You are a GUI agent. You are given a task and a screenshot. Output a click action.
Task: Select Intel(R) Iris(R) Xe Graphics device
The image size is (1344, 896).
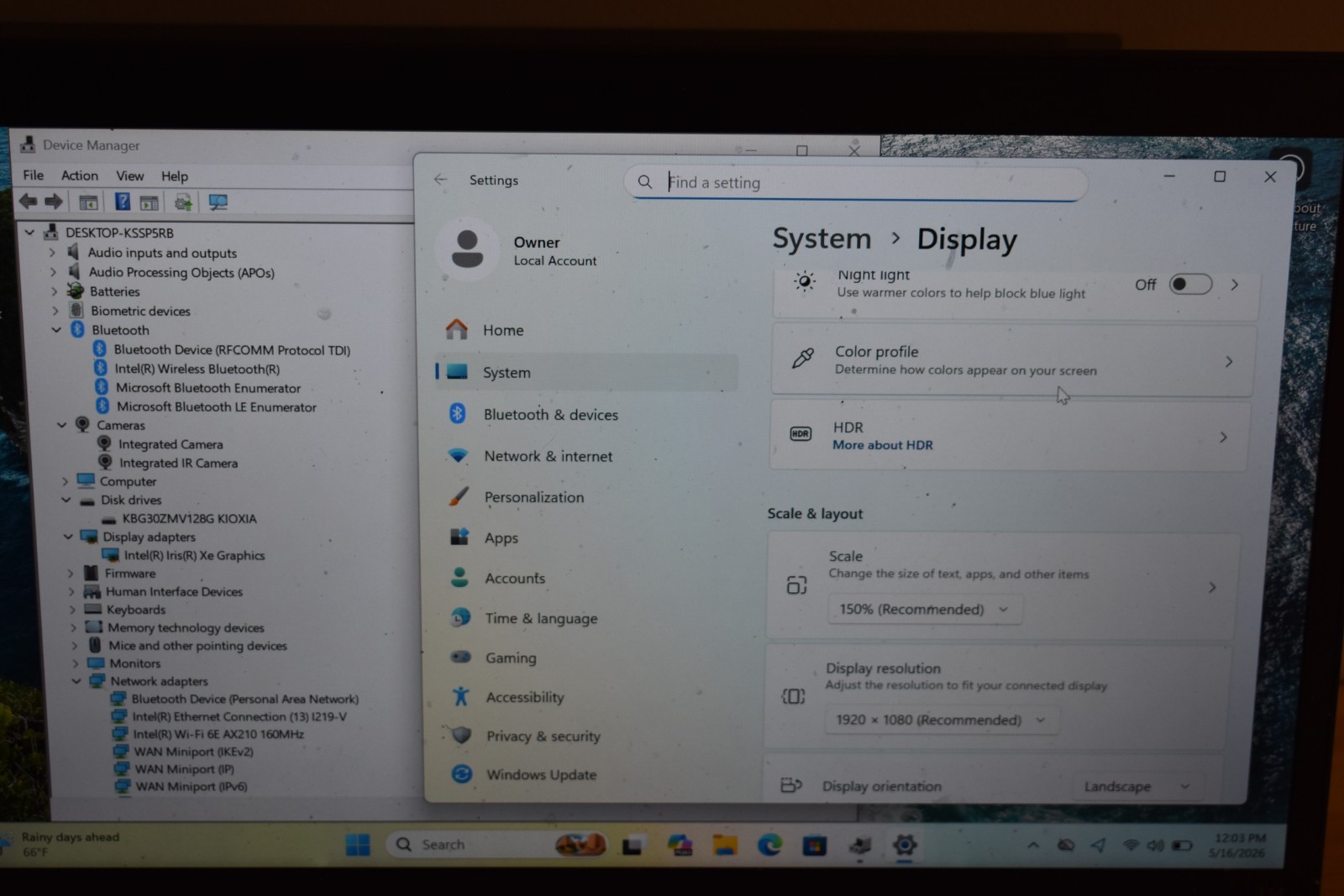click(x=194, y=555)
